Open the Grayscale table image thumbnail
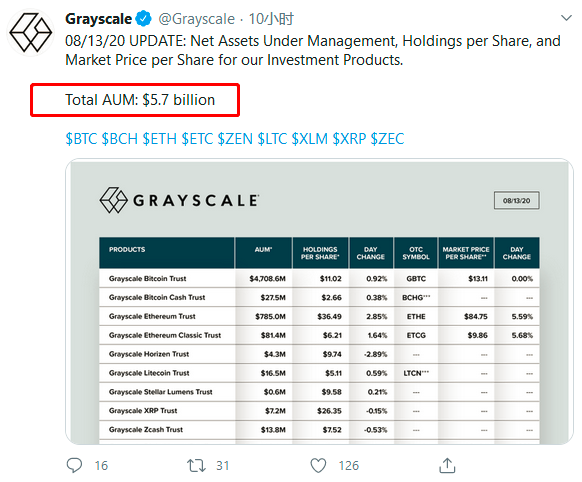The image size is (582, 482). point(320,301)
